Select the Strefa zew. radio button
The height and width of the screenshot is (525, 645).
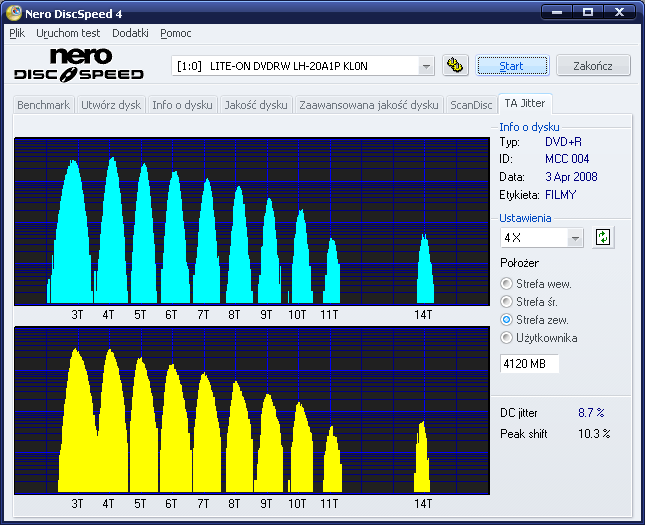tap(506, 320)
